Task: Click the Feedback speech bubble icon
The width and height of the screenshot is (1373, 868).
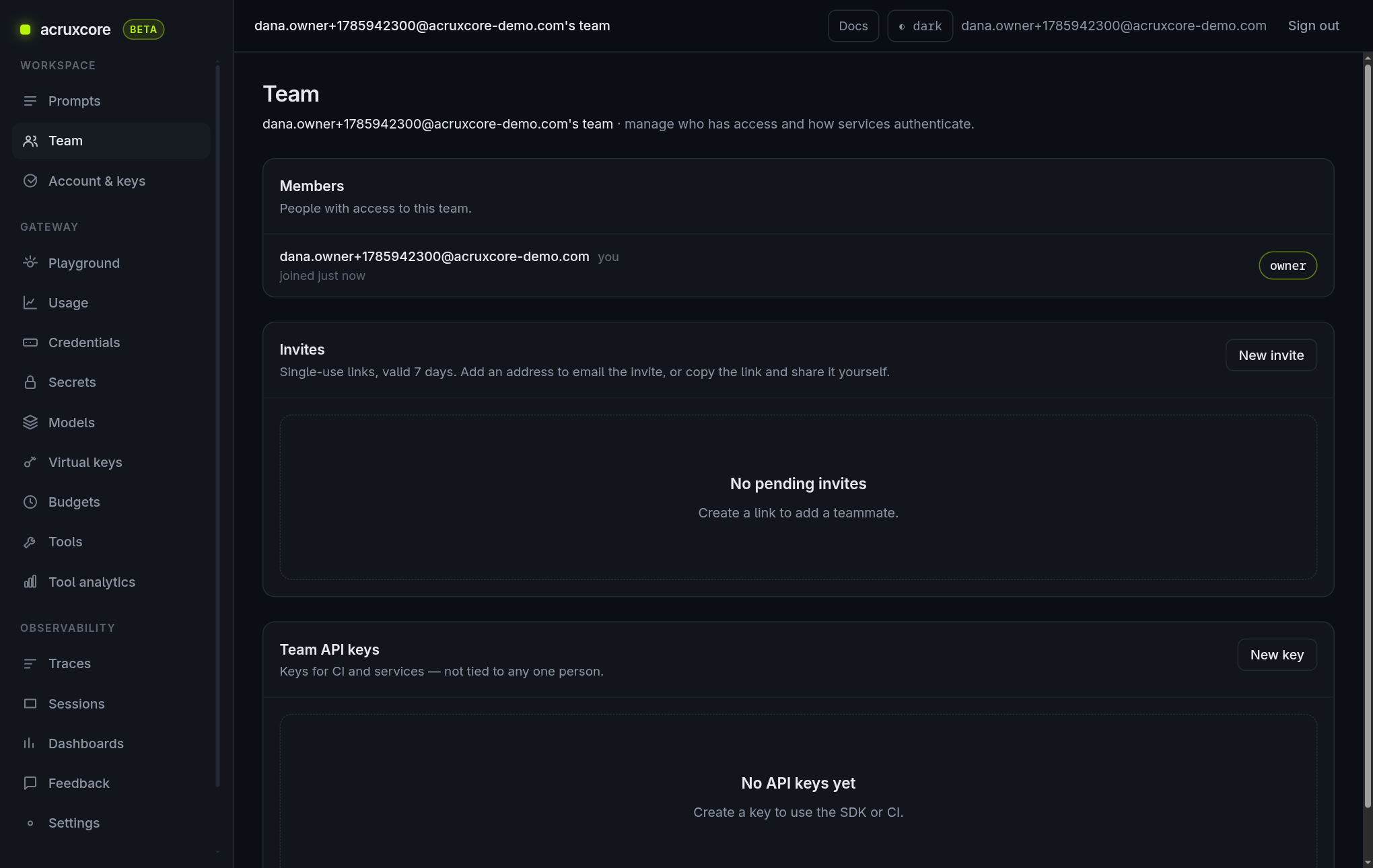Action: point(30,783)
